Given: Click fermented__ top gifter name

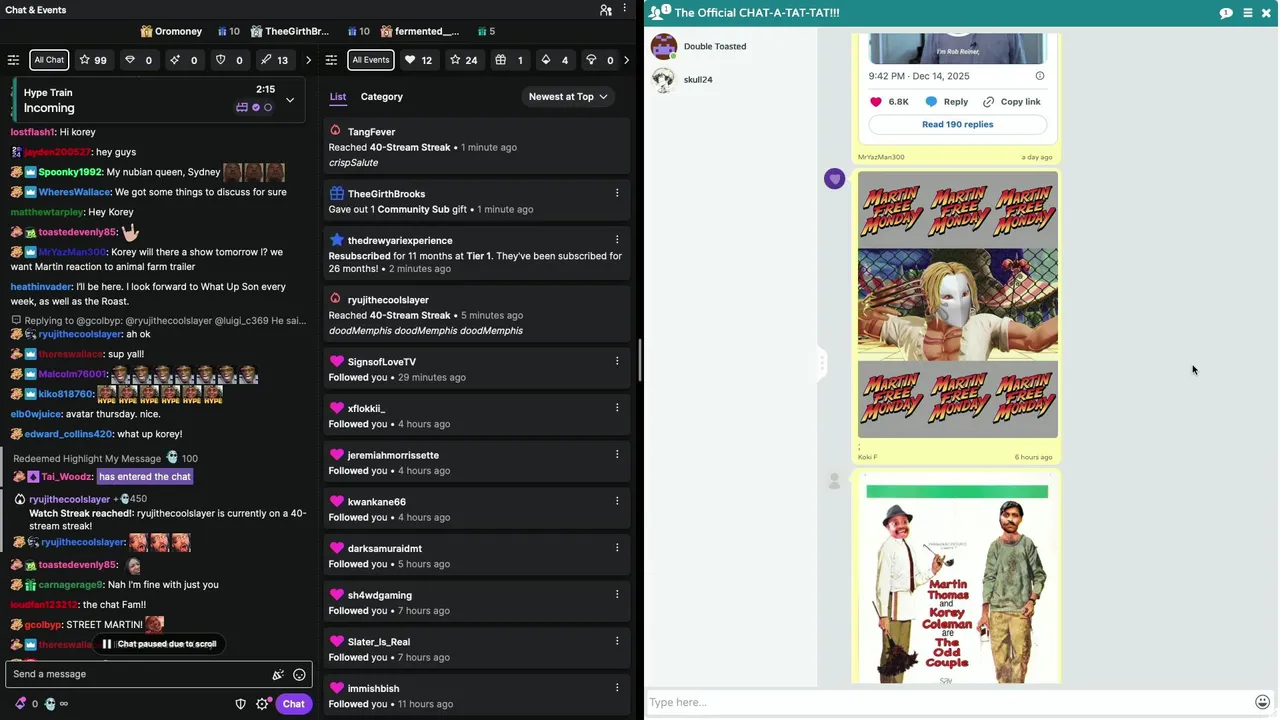Looking at the screenshot, I should click(x=427, y=31).
